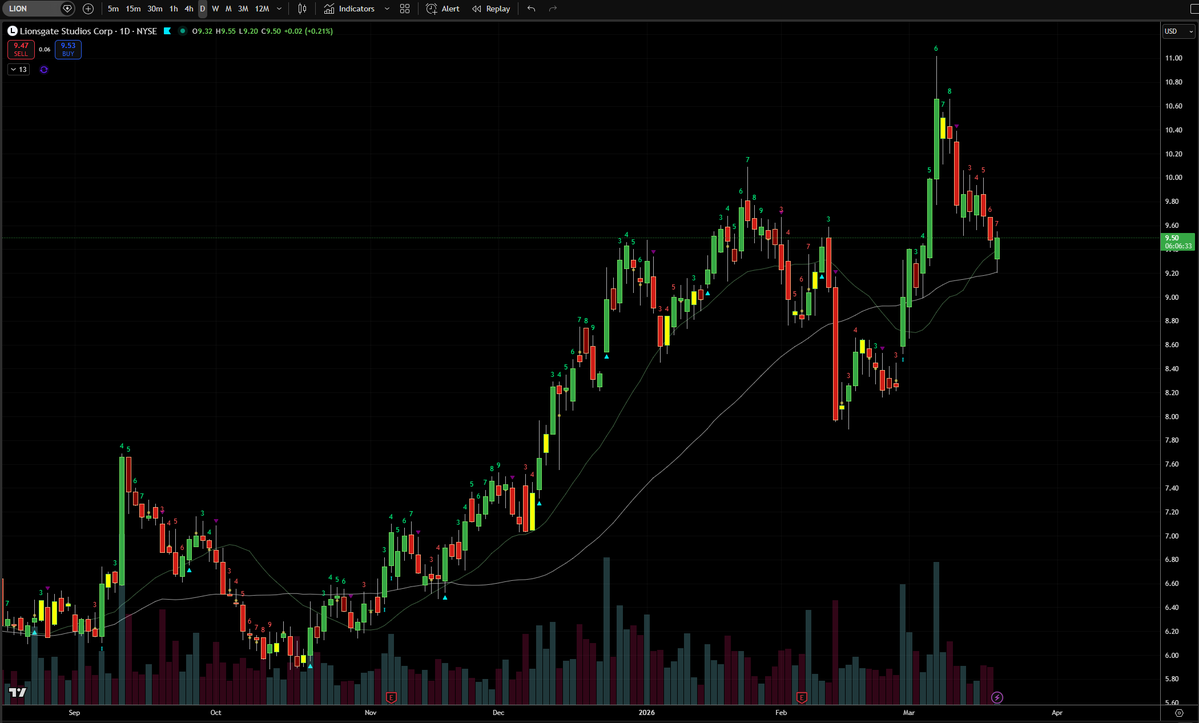Image resolution: width=1199 pixels, height=723 pixels.
Task: Expand favorite indicators dropdown arrow
Action: pos(387,8)
